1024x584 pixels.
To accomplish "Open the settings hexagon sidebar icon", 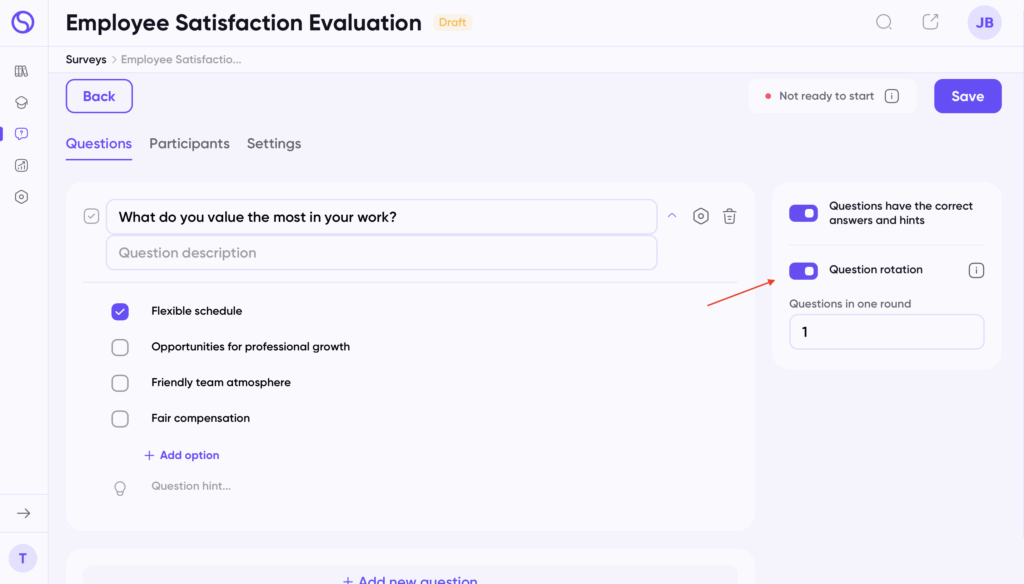I will 22,197.
